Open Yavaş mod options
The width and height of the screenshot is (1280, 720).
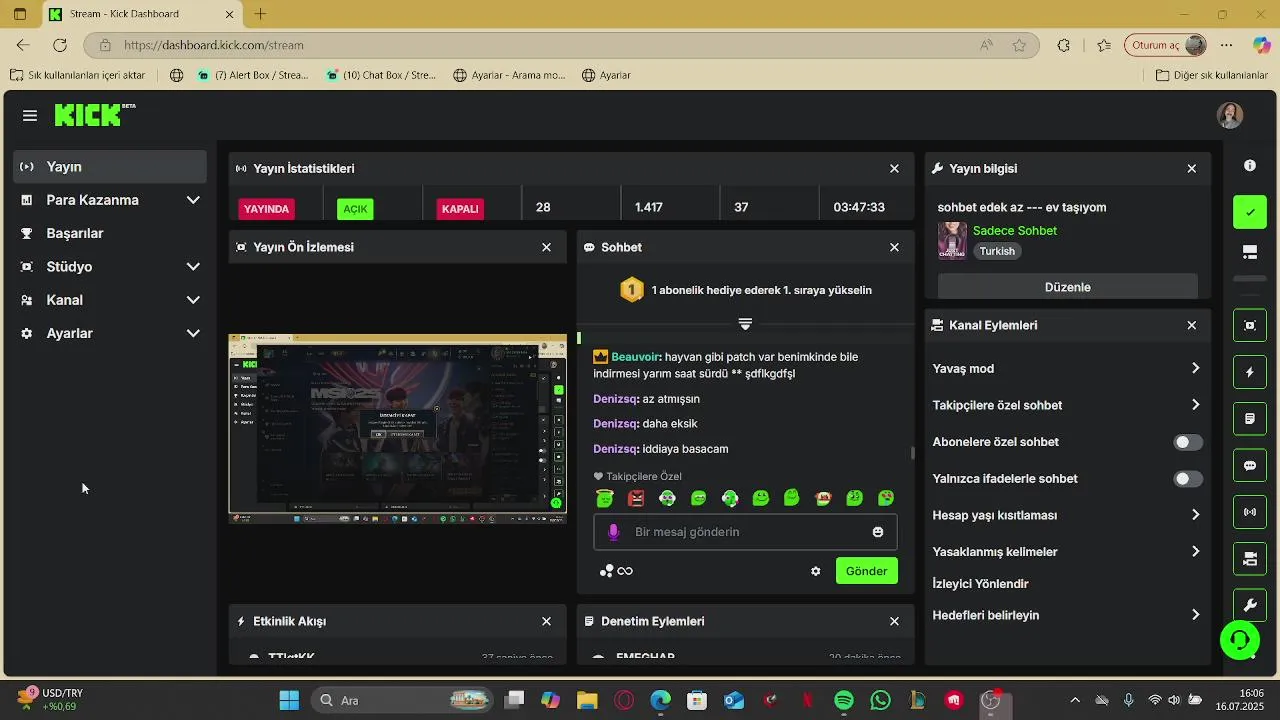pos(1066,368)
